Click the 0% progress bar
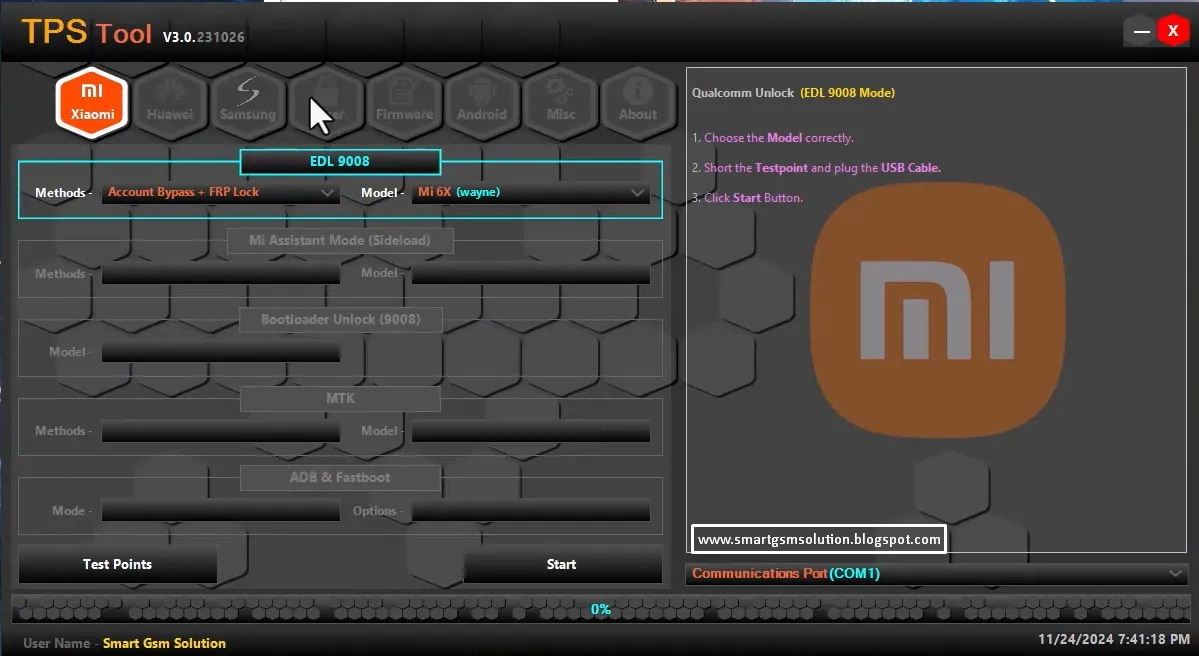 pos(600,609)
